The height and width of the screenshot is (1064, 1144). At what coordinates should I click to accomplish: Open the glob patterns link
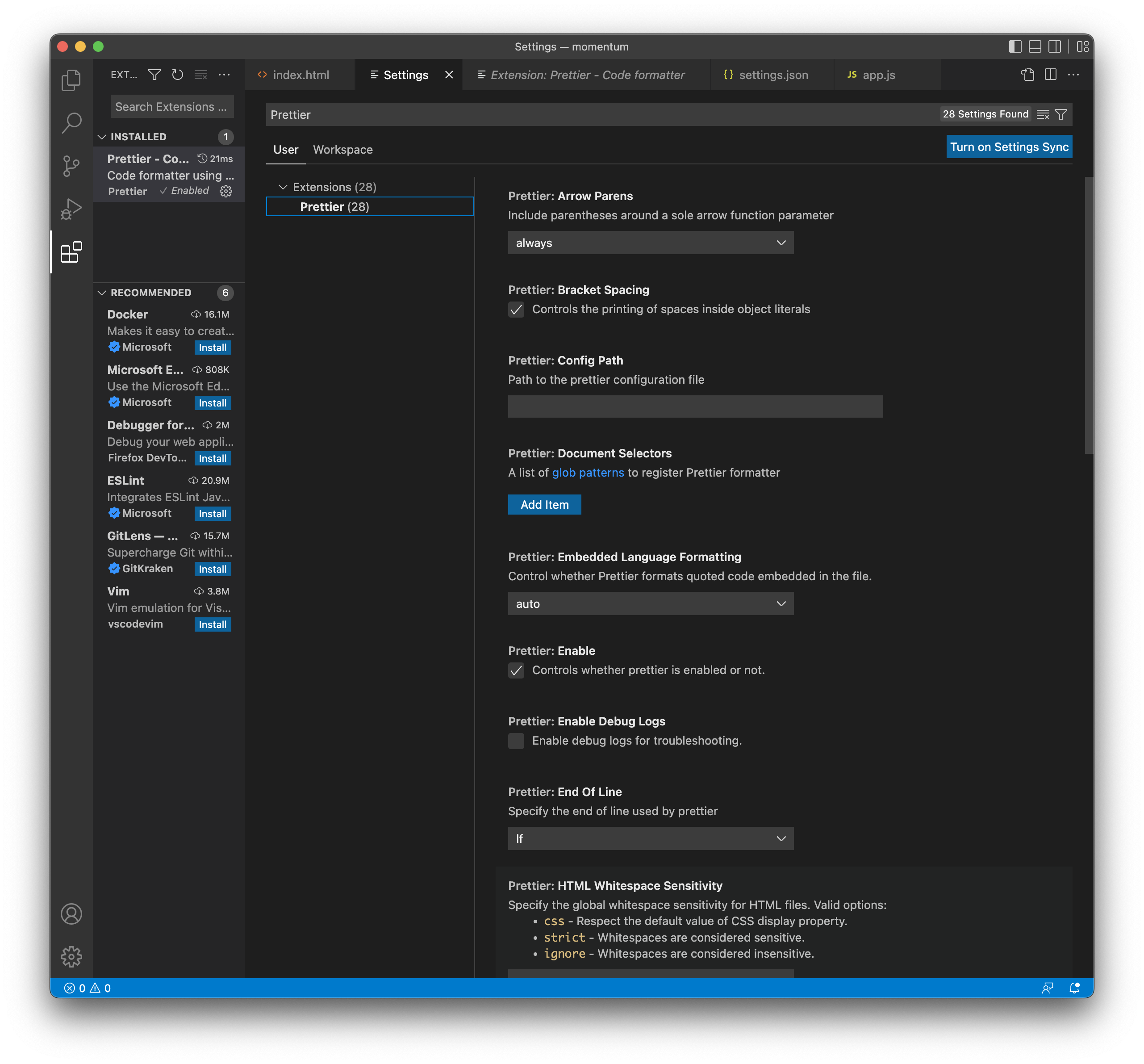click(x=588, y=473)
